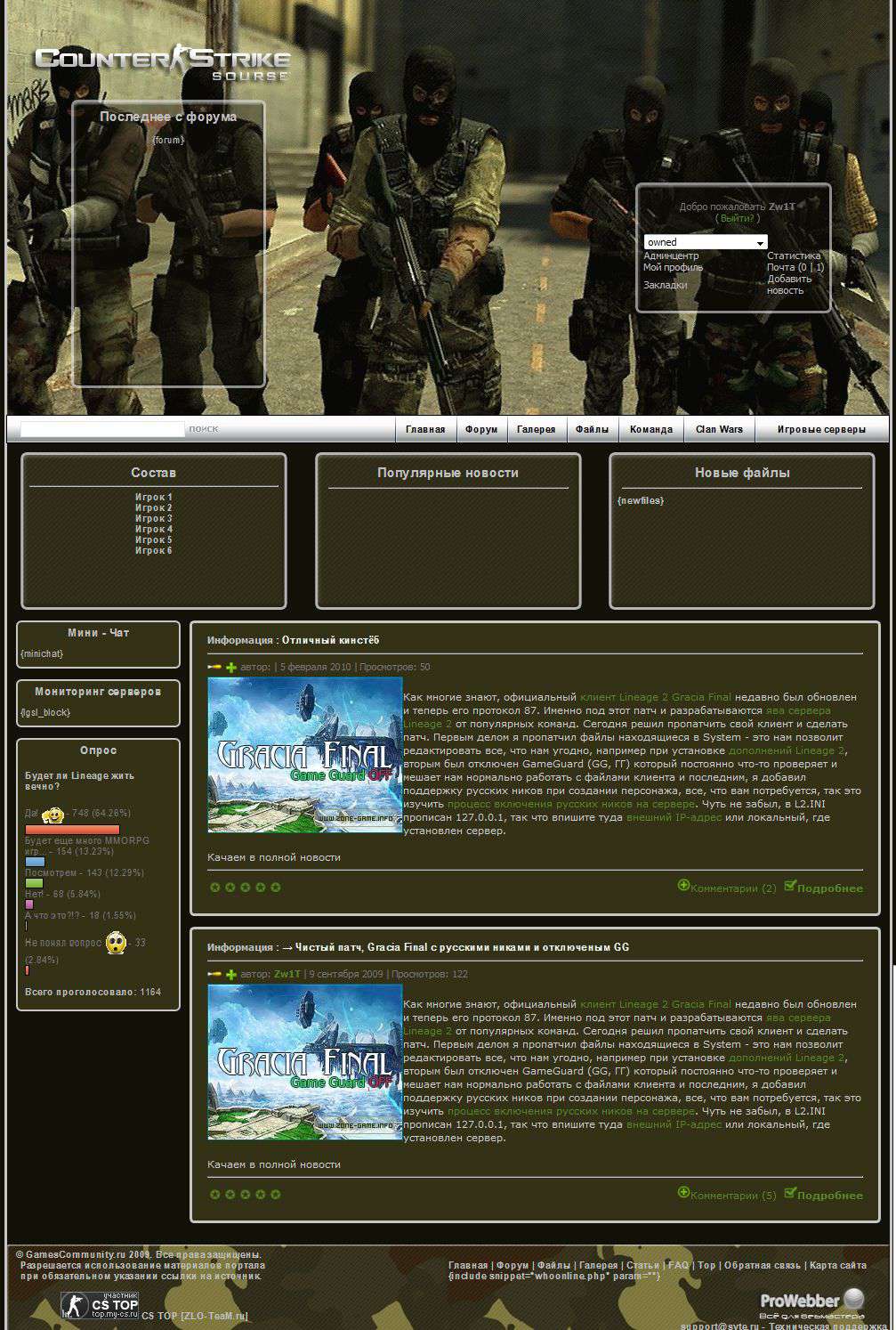Click the smiley emoticon beside the poll answer 'Да!'
Image resolution: width=896 pixels, height=1330 pixels.
pos(52,815)
